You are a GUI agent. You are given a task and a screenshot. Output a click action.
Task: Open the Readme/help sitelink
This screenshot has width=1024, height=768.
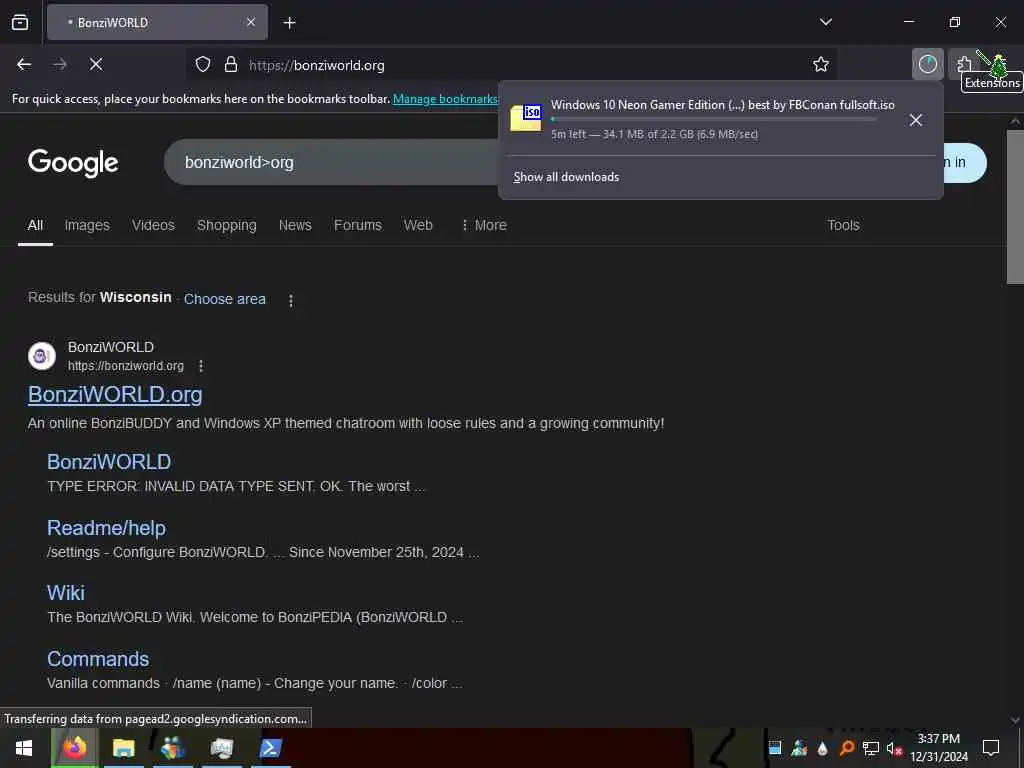pos(106,528)
